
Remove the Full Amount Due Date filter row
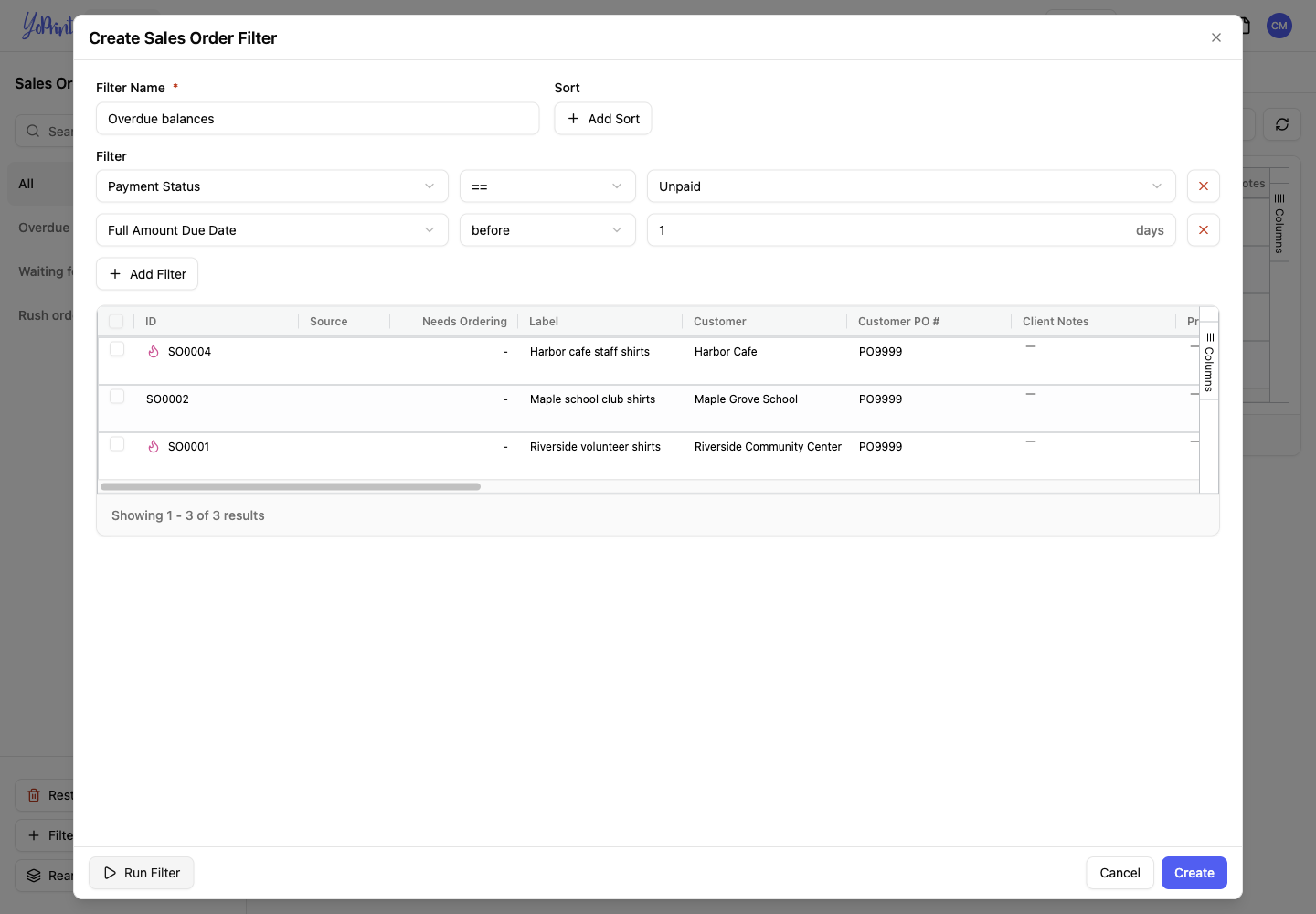[1203, 230]
